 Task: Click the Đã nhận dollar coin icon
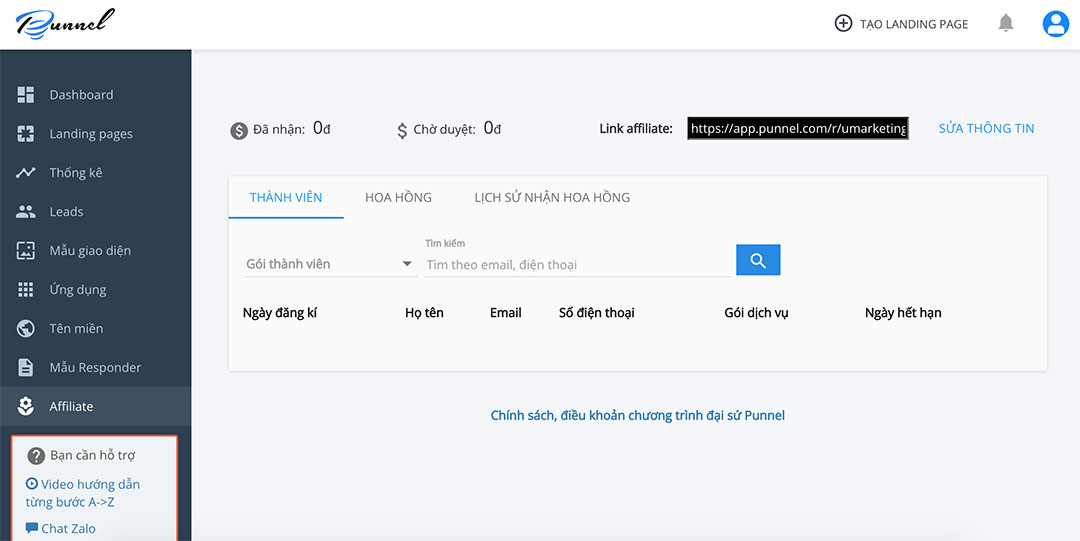(239, 130)
